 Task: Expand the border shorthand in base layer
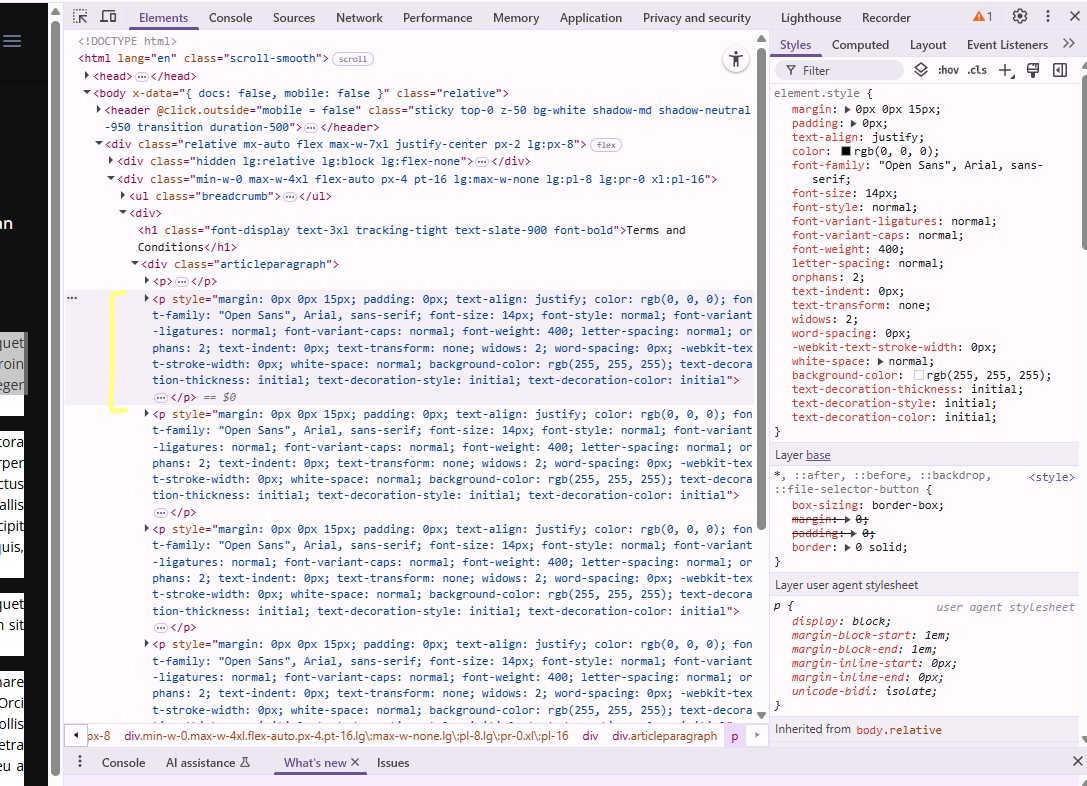(x=847, y=548)
